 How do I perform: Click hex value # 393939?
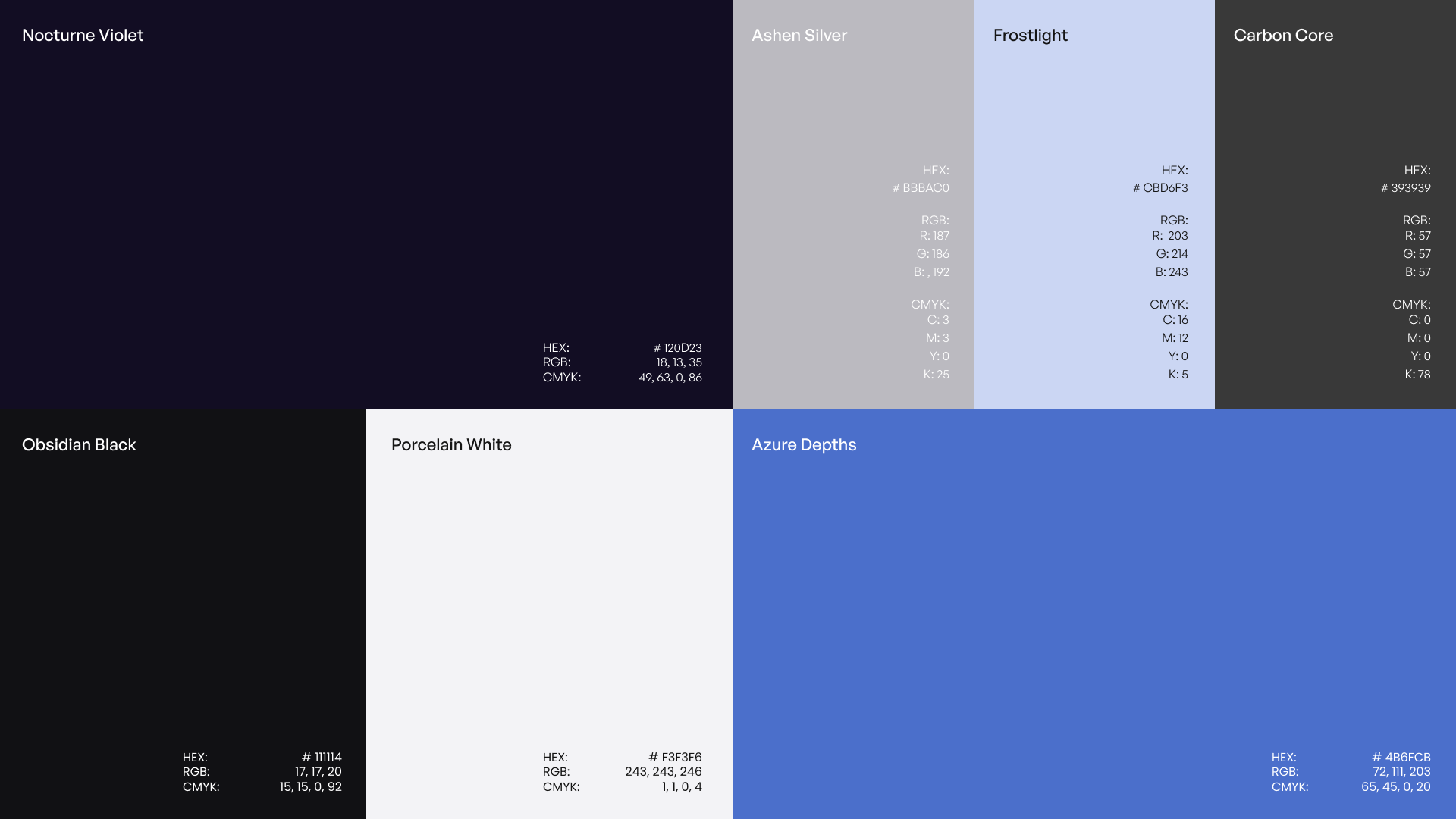pos(1405,188)
